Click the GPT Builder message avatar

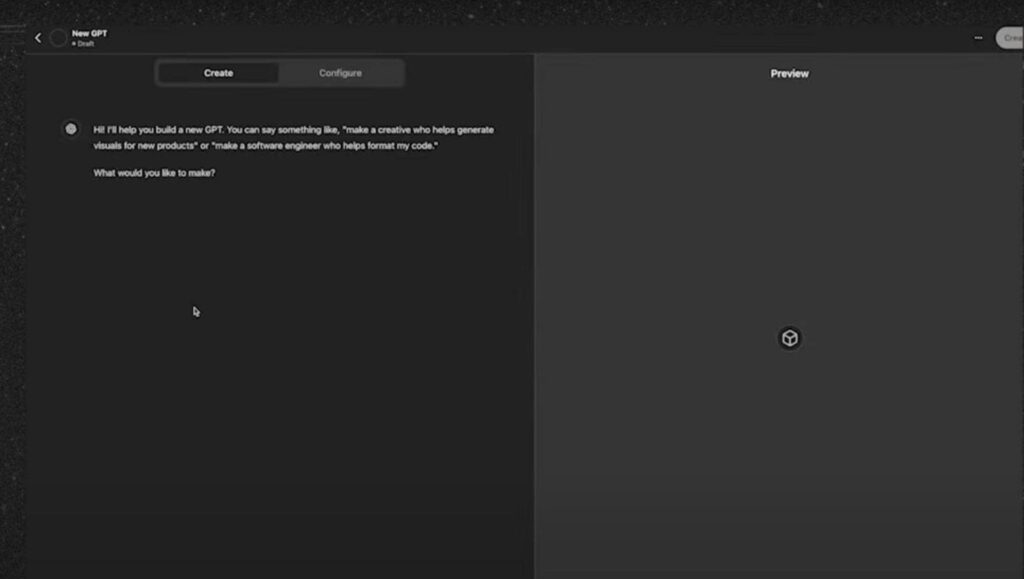[x=70, y=129]
